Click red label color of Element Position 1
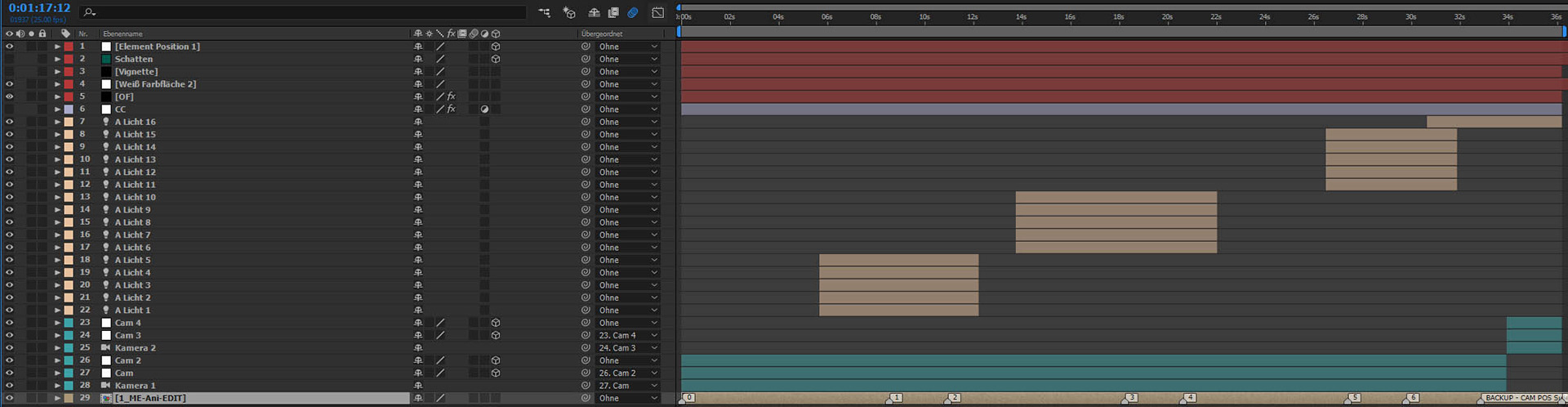The image size is (1568, 407). 69,47
